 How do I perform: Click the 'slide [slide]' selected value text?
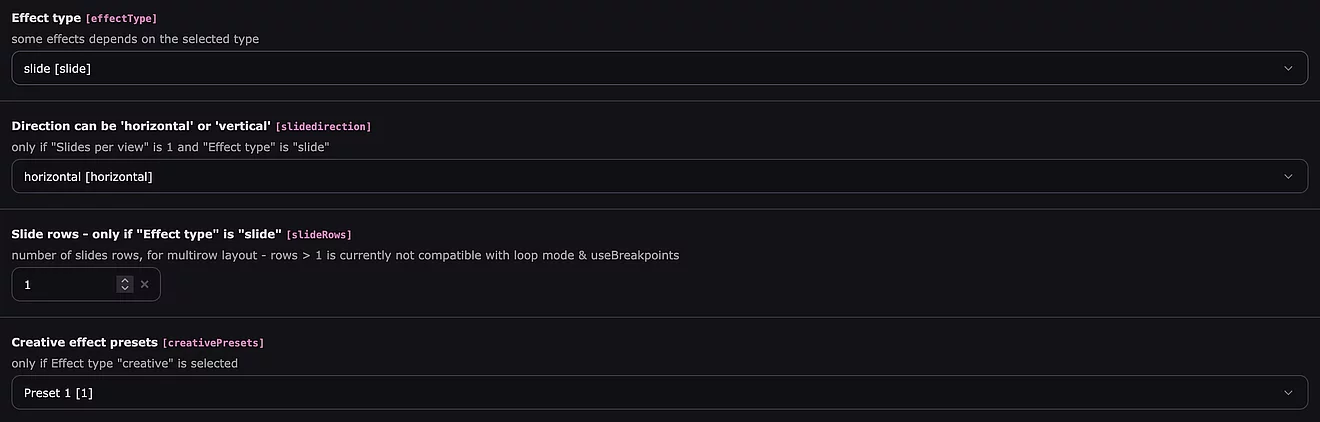pos(58,68)
